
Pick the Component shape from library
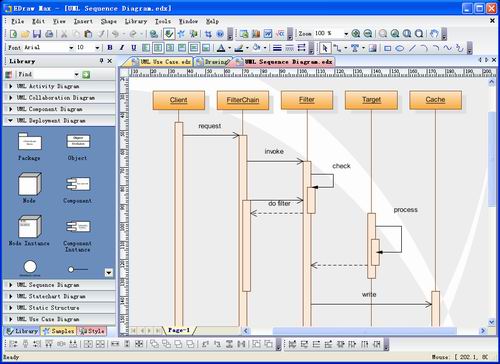click(78, 184)
